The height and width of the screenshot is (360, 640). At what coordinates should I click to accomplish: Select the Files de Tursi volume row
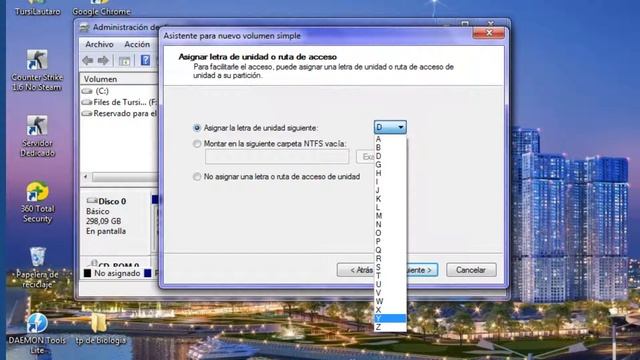[x=119, y=102]
